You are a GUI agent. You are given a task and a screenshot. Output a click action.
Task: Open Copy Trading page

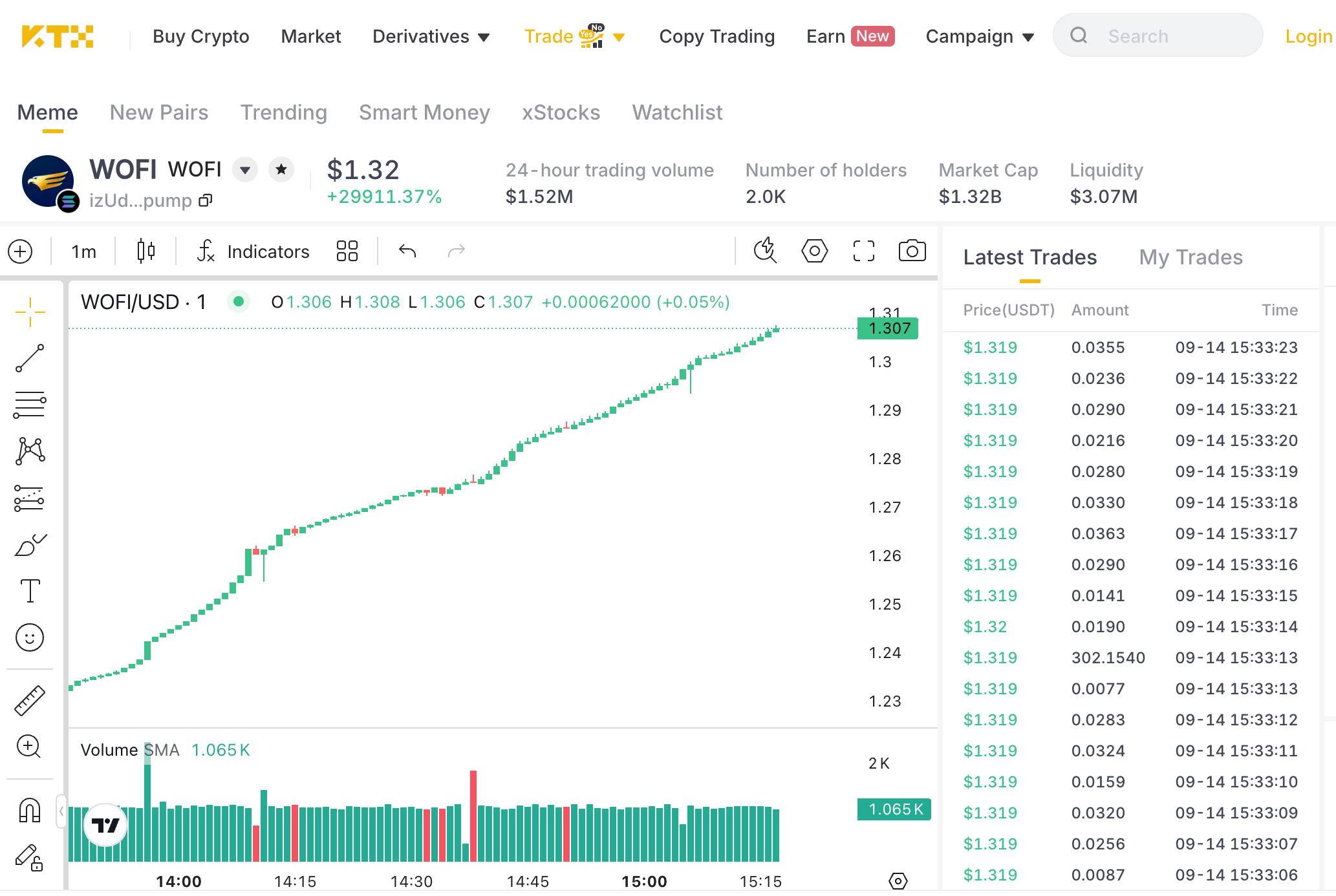[x=717, y=36]
